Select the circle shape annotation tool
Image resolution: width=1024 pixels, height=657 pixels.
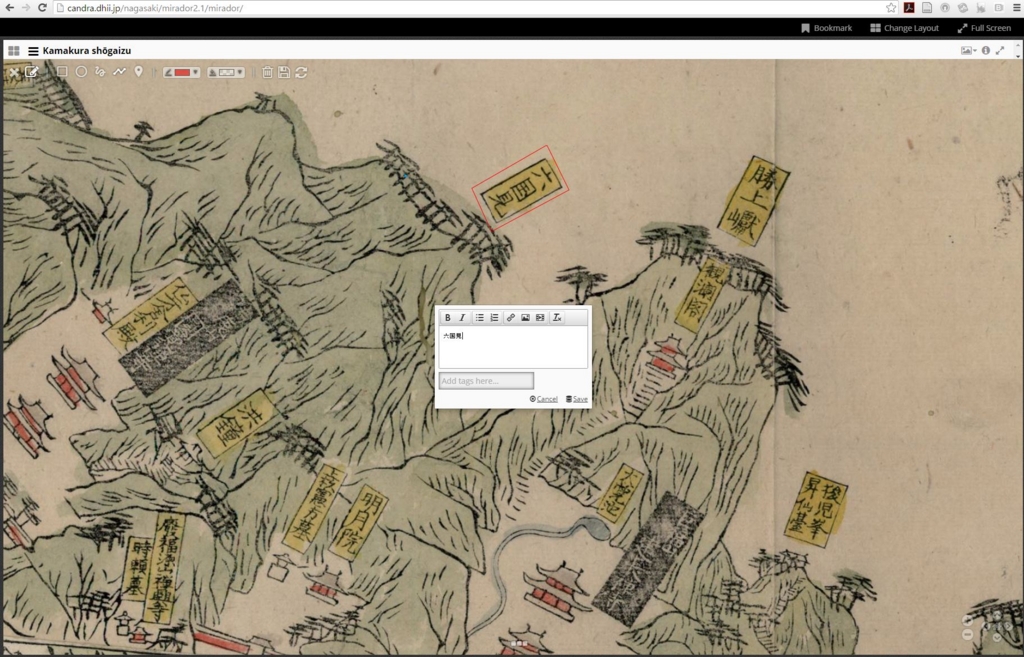[81, 72]
